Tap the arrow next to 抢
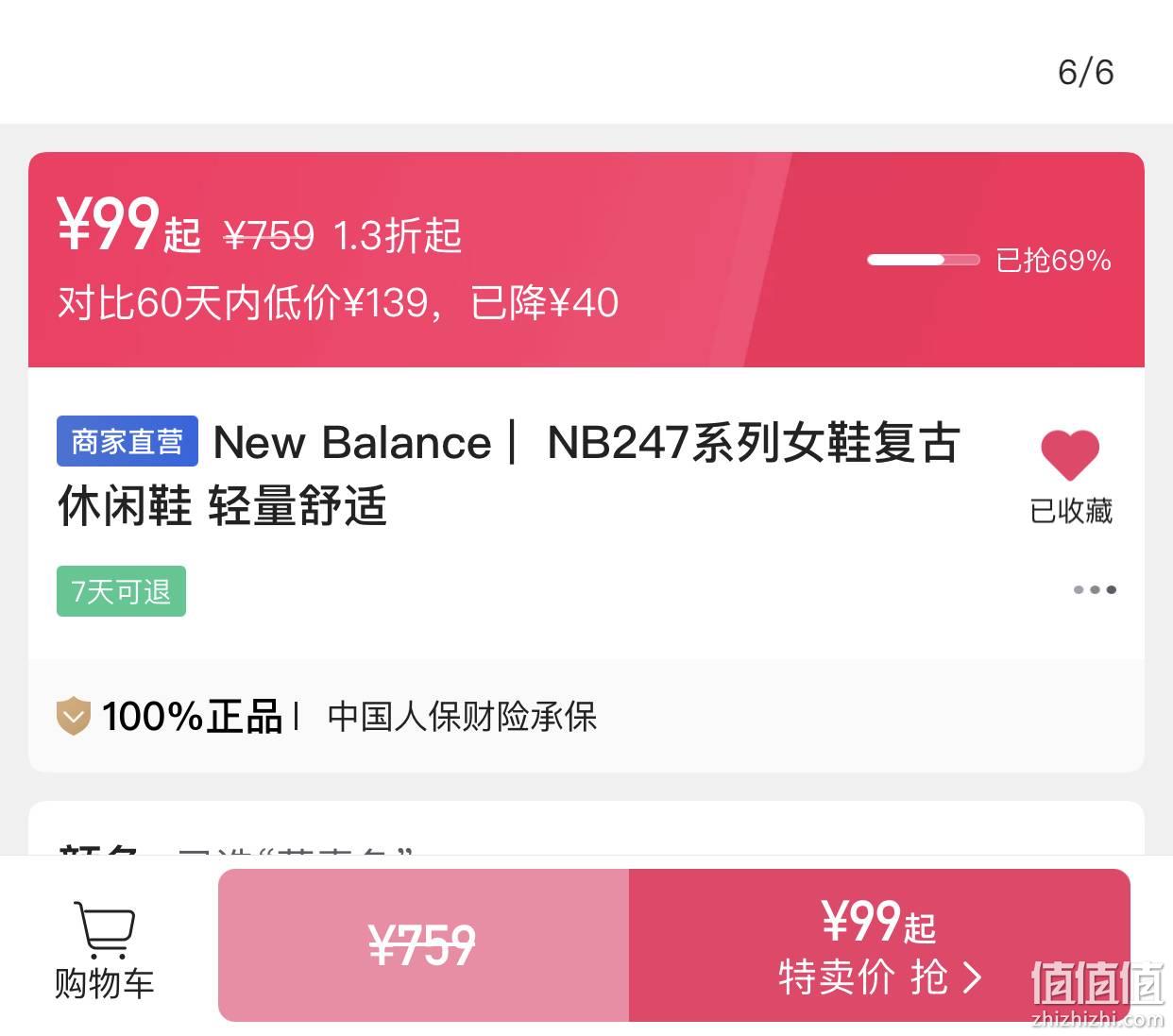Image resolution: width=1173 pixels, height=1036 pixels. [x=972, y=977]
